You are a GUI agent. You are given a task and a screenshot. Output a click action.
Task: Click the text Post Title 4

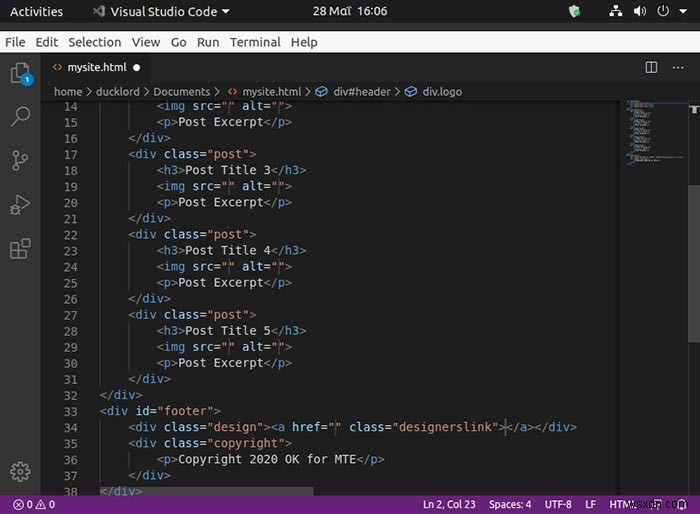(x=228, y=251)
